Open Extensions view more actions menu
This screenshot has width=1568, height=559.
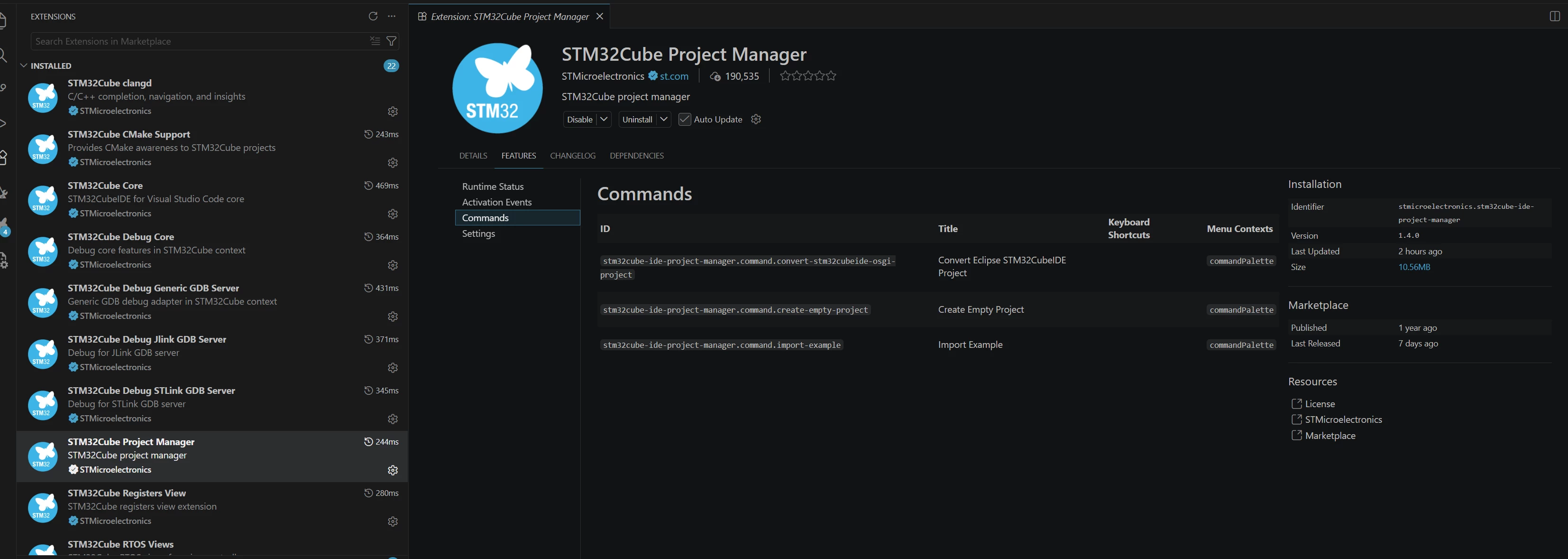coord(391,17)
